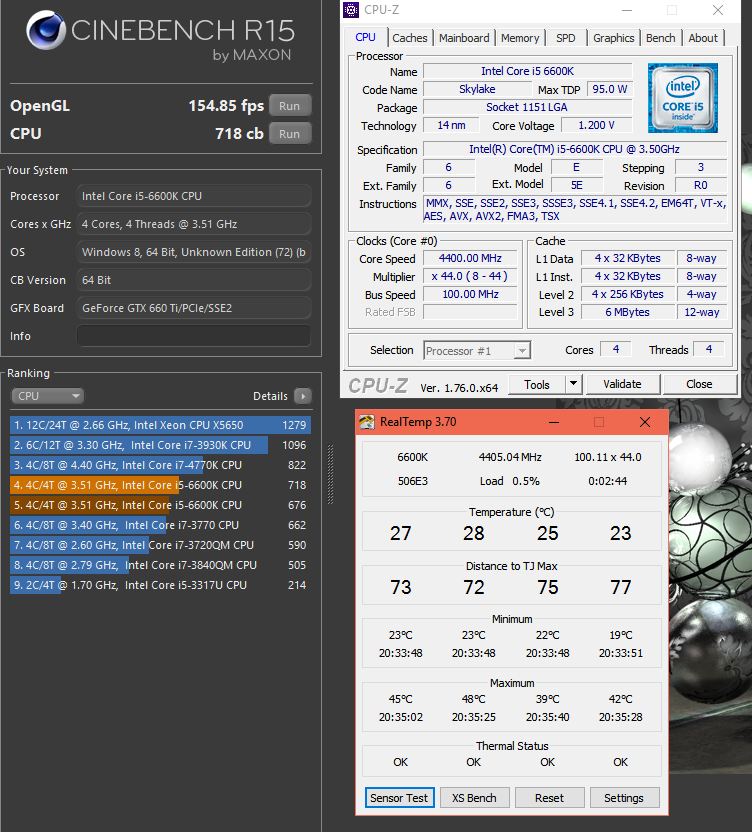Switch to the Caches tab
Image resolution: width=752 pixels, height=832 pixels.
click(x=410, y=38)
